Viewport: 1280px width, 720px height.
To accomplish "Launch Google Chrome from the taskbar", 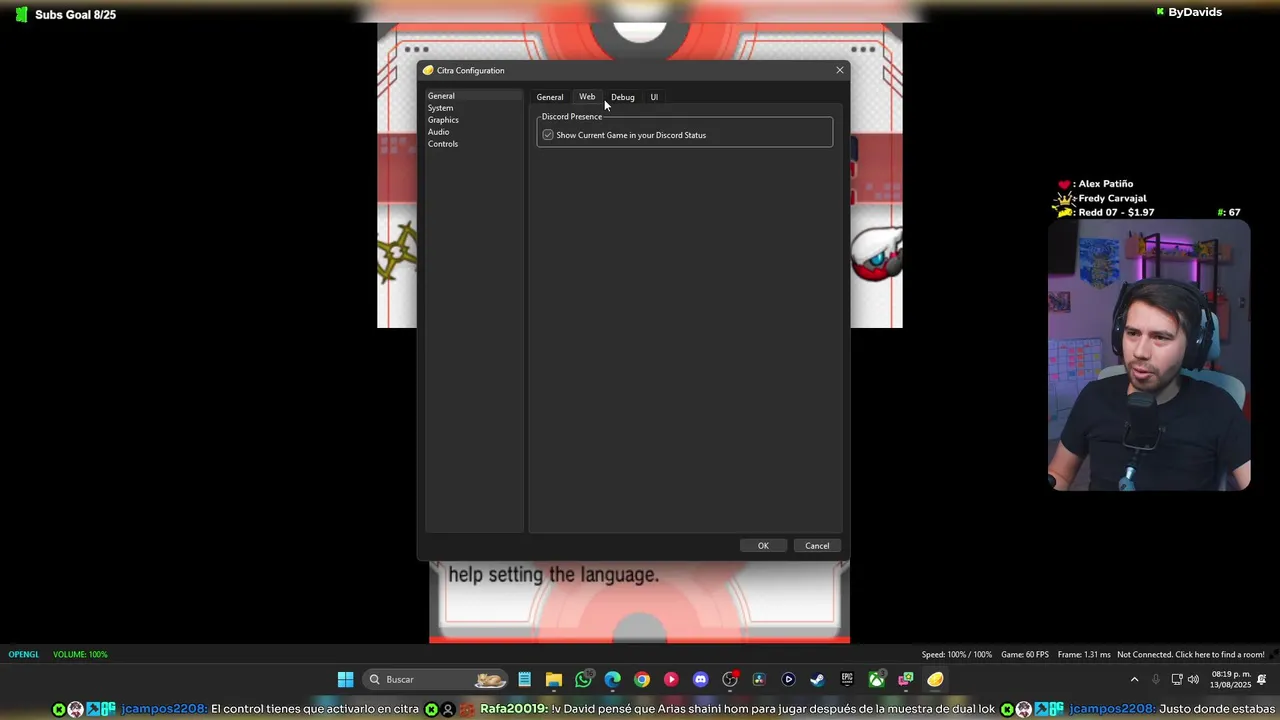I will click(x=642, y=680).
